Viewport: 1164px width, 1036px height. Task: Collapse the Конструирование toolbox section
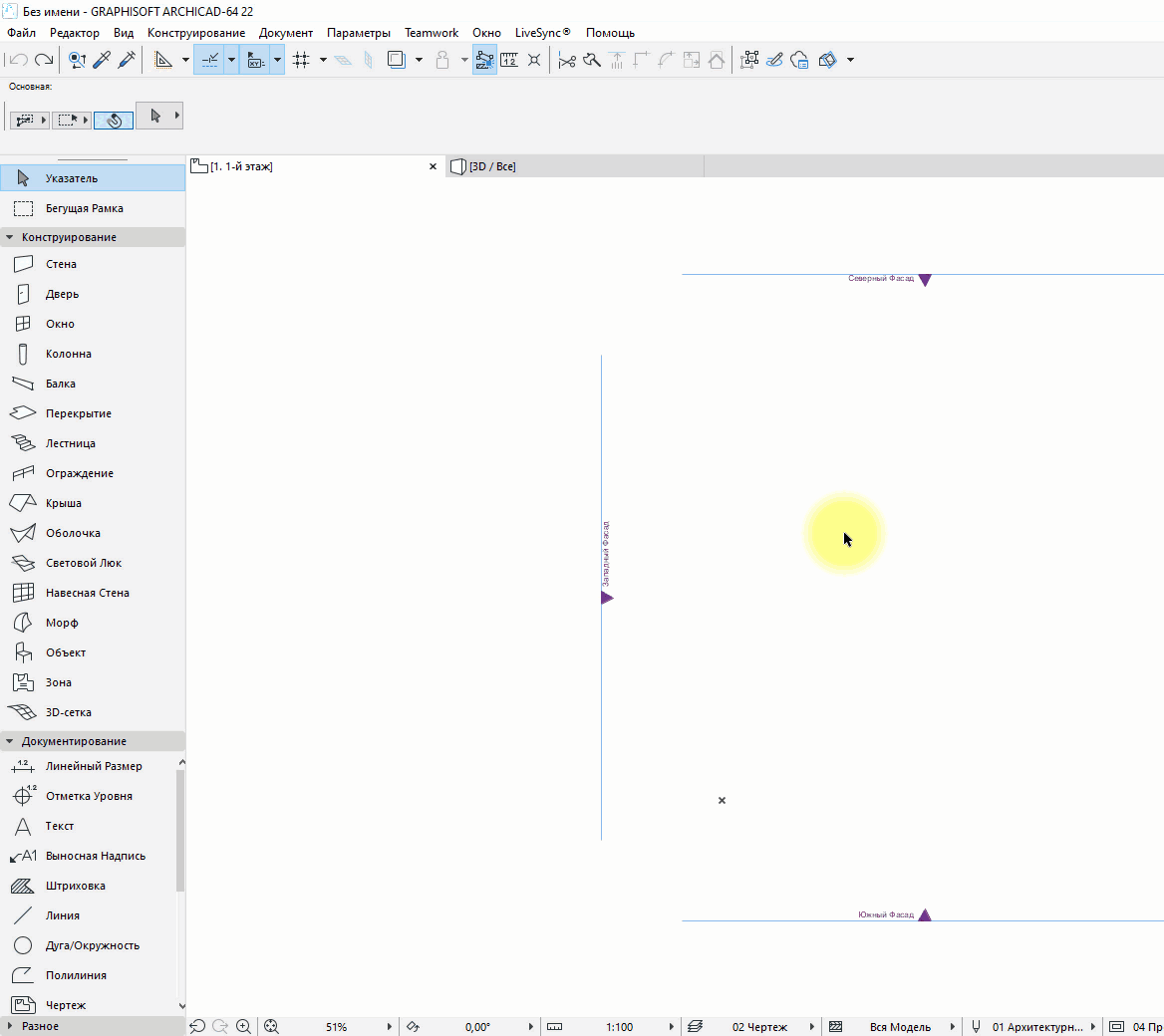pyautogui.click(x=10, y=237)
